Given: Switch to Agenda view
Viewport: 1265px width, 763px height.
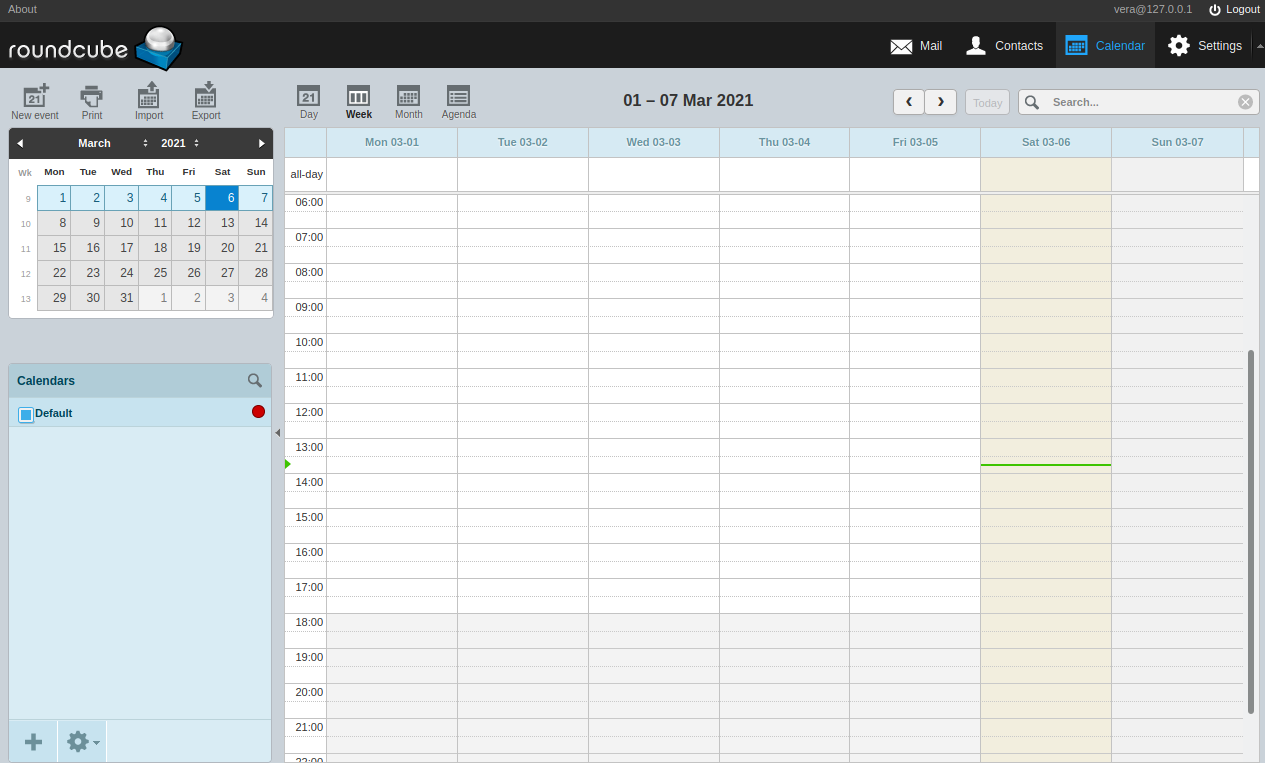Looking at the screenshot, I should pyautogui.click(x=459, y=102).
